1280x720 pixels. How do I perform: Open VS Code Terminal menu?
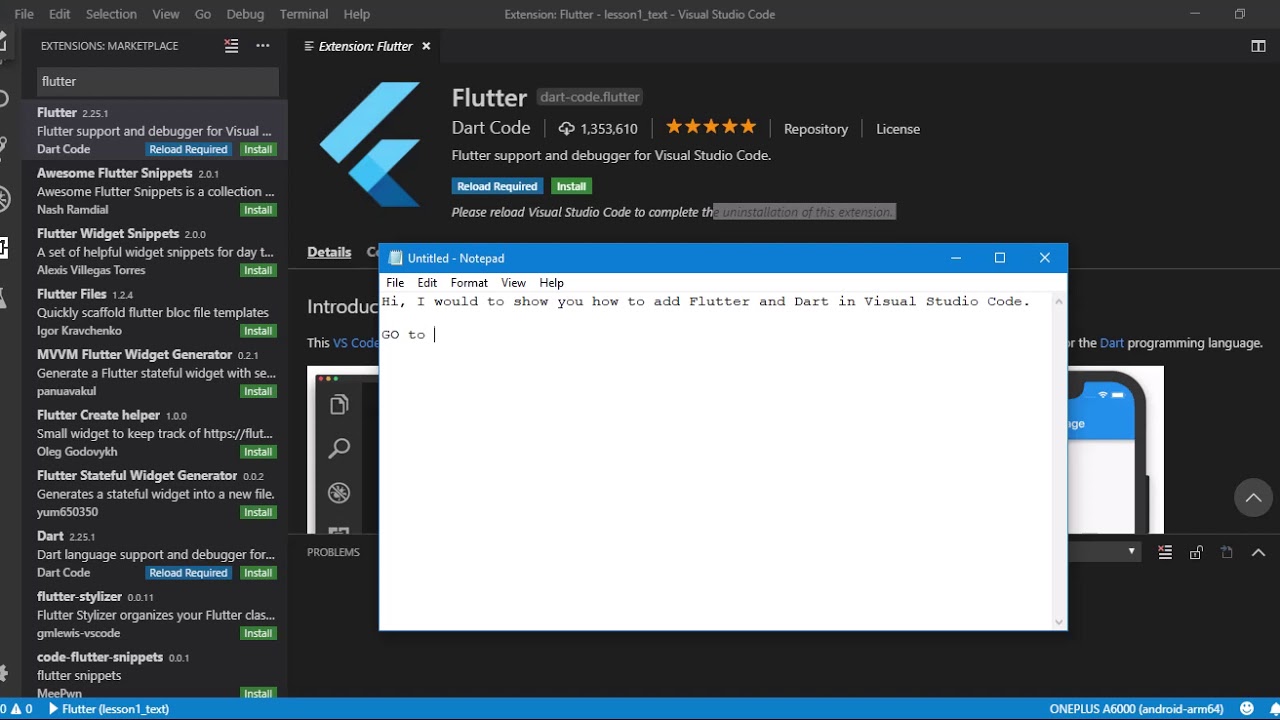coord(304,14)
